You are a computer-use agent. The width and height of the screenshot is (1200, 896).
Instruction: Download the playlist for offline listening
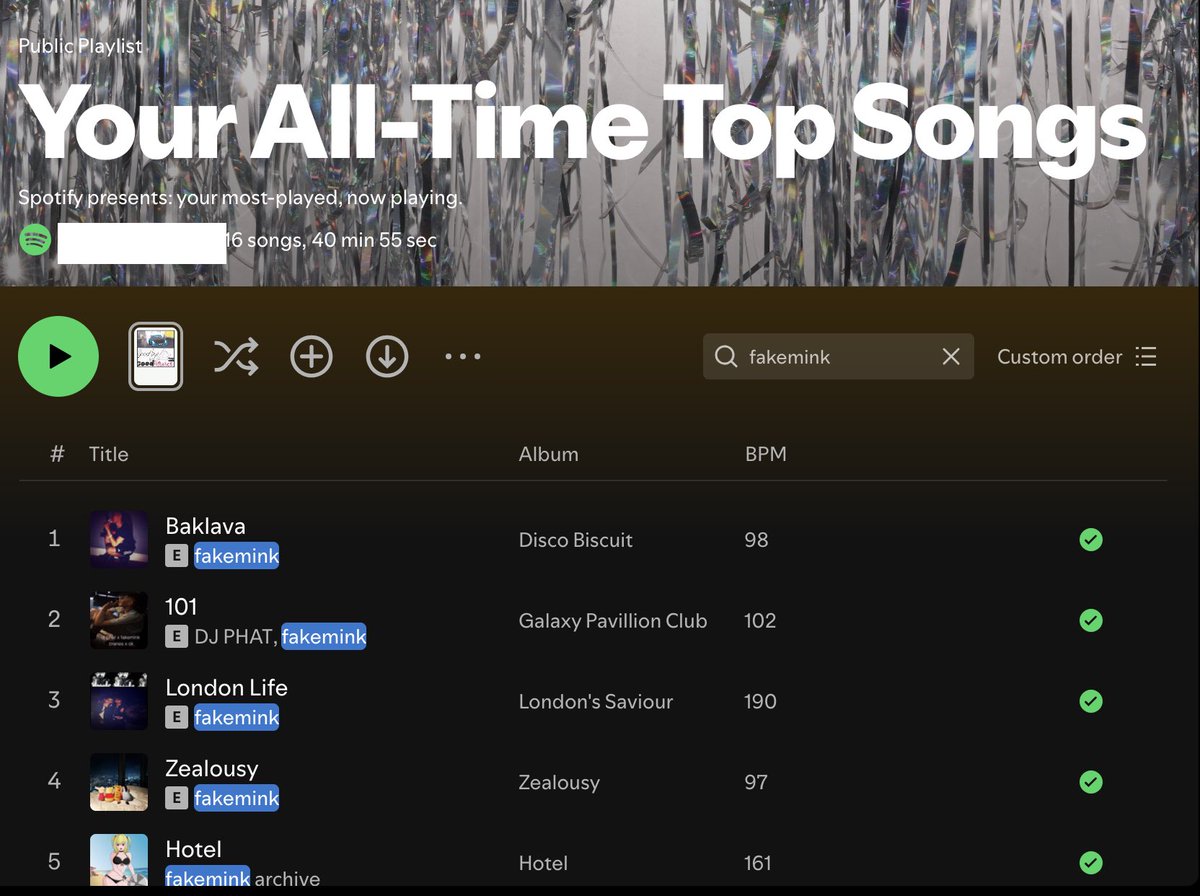(x=387, y=357)
